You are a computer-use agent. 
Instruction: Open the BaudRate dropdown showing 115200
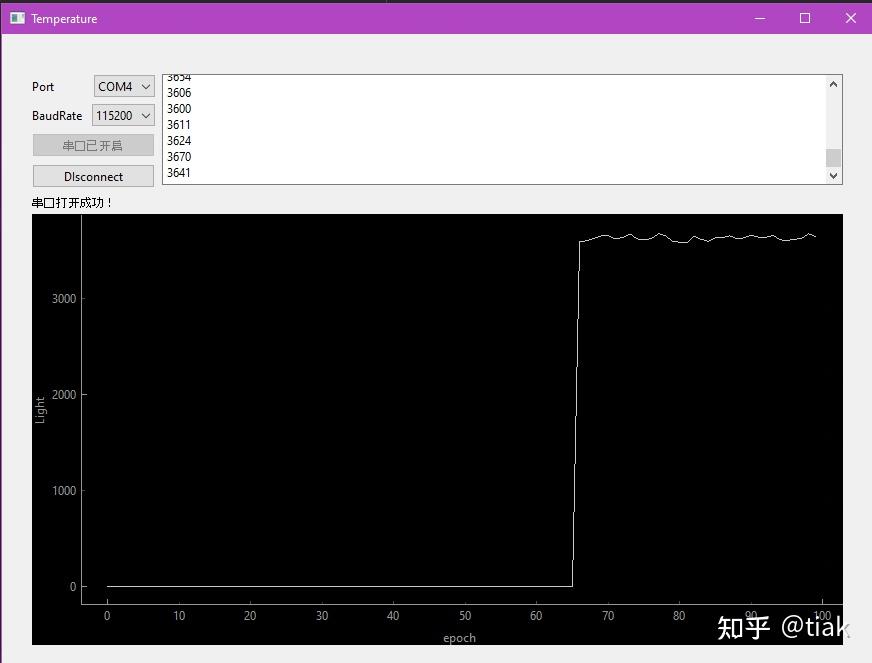point(122,115)
